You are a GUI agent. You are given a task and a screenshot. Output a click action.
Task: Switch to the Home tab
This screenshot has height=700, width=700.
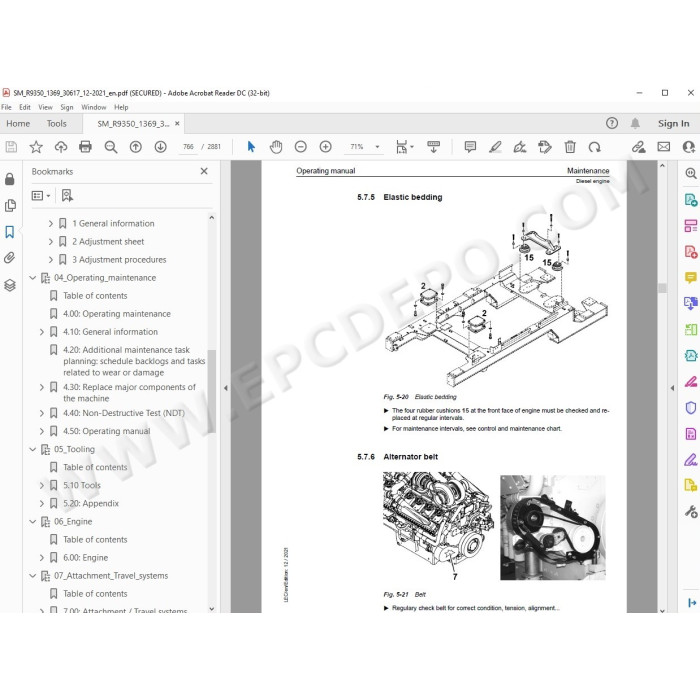tap(18, 123)
